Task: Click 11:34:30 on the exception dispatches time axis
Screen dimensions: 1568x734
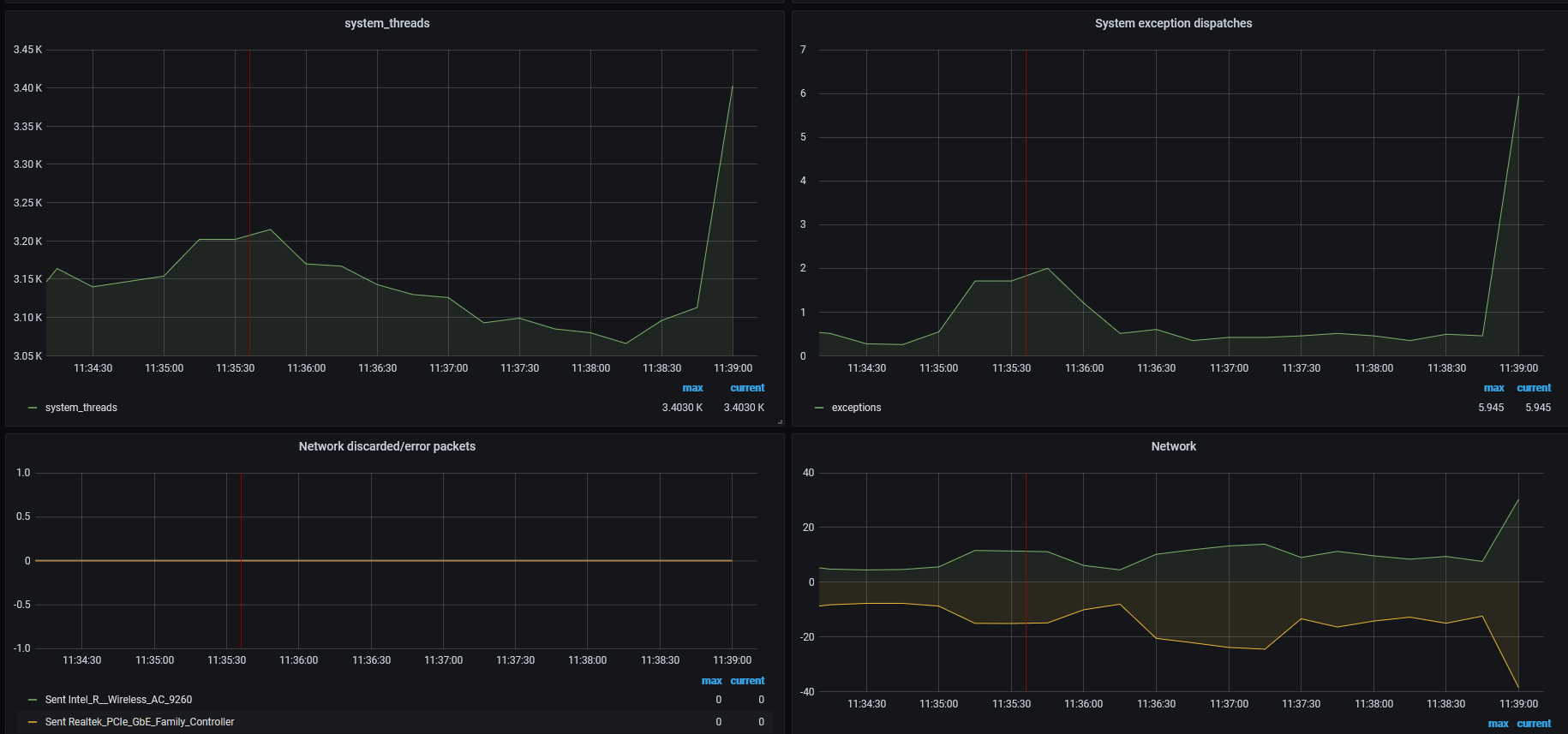Action: click(866, 368)
